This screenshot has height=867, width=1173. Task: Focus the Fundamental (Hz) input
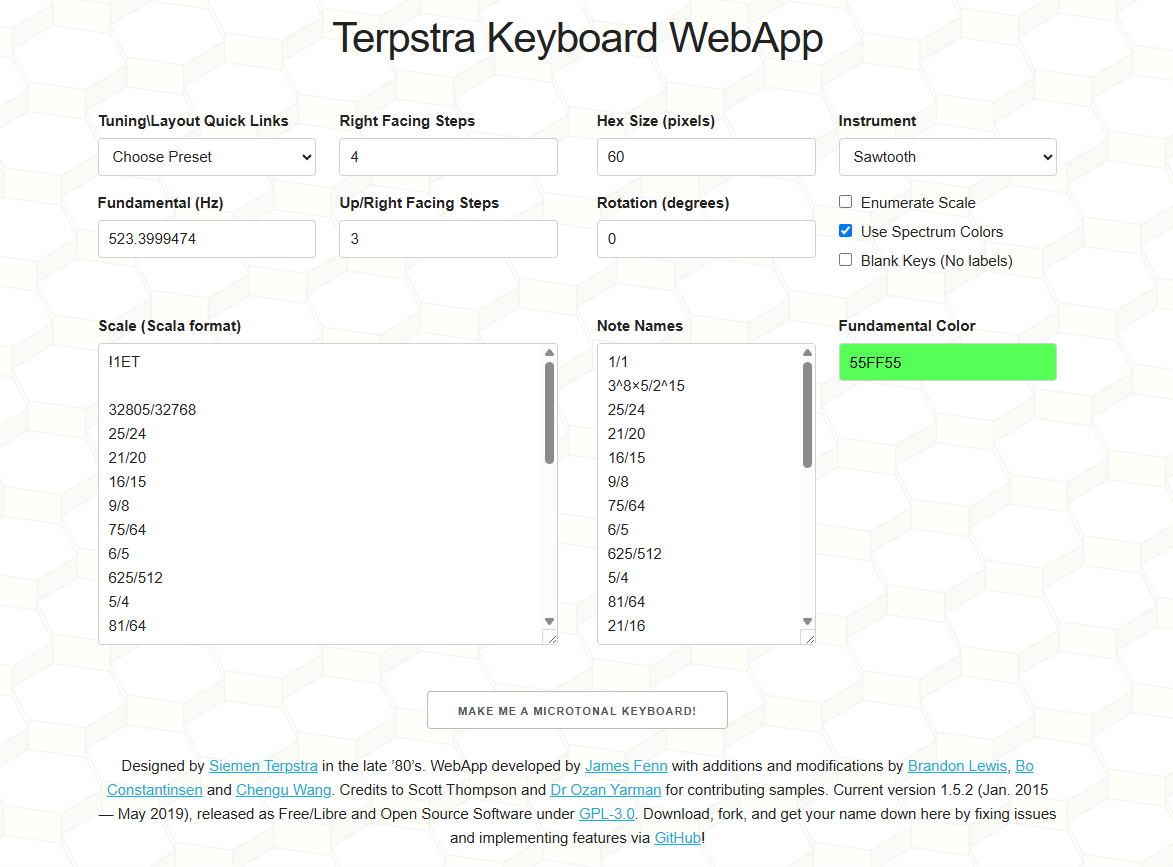(x=206, y=239)
